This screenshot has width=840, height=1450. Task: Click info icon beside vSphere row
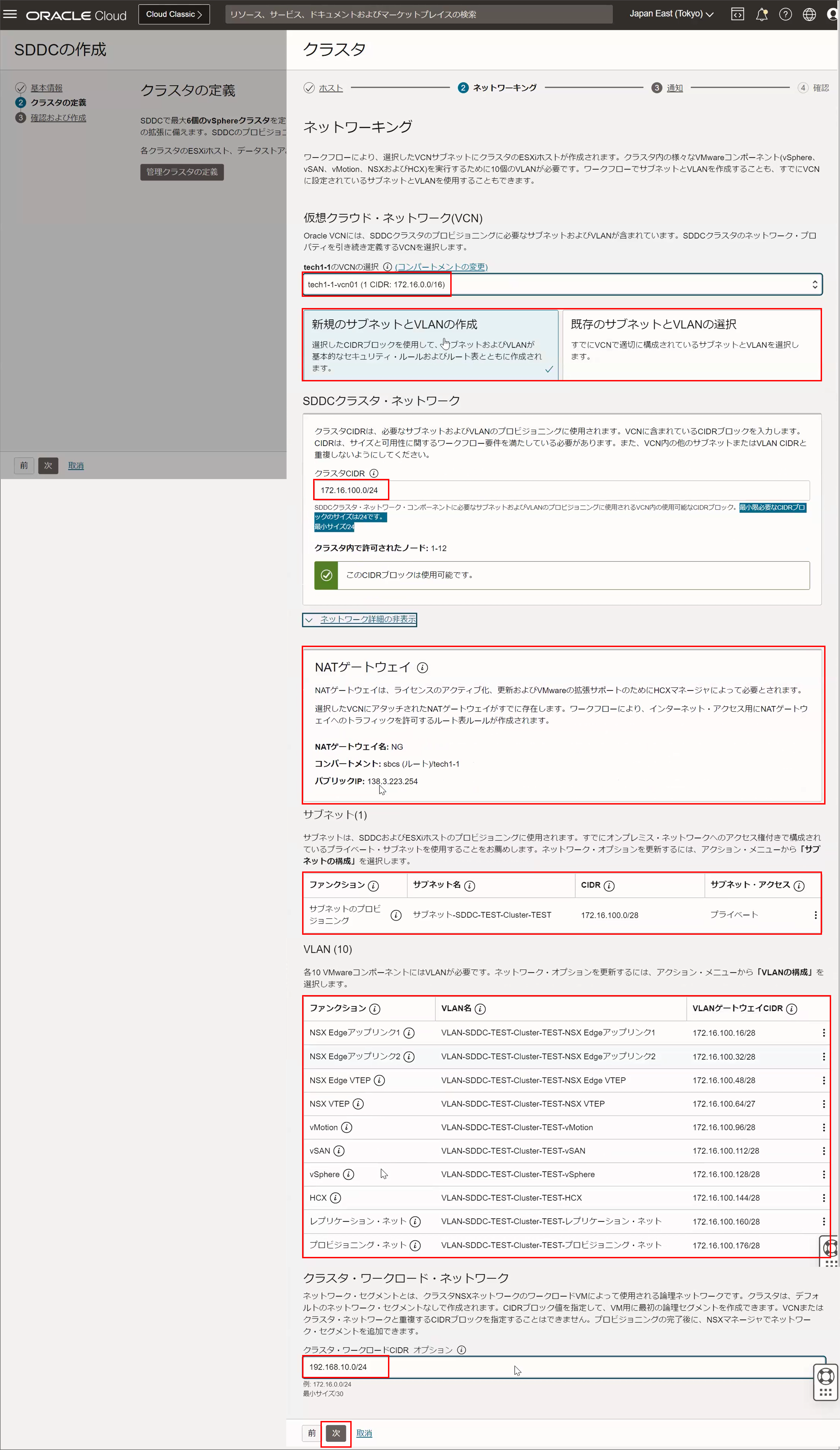click(349, 1174)
